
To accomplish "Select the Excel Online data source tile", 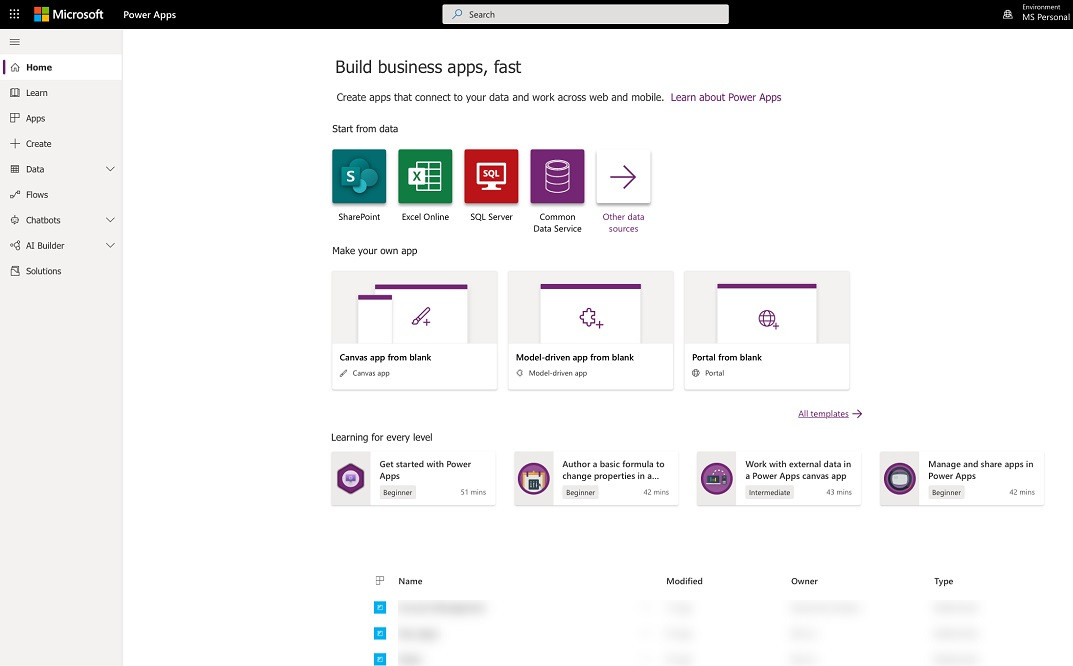I will coord(425,177).
